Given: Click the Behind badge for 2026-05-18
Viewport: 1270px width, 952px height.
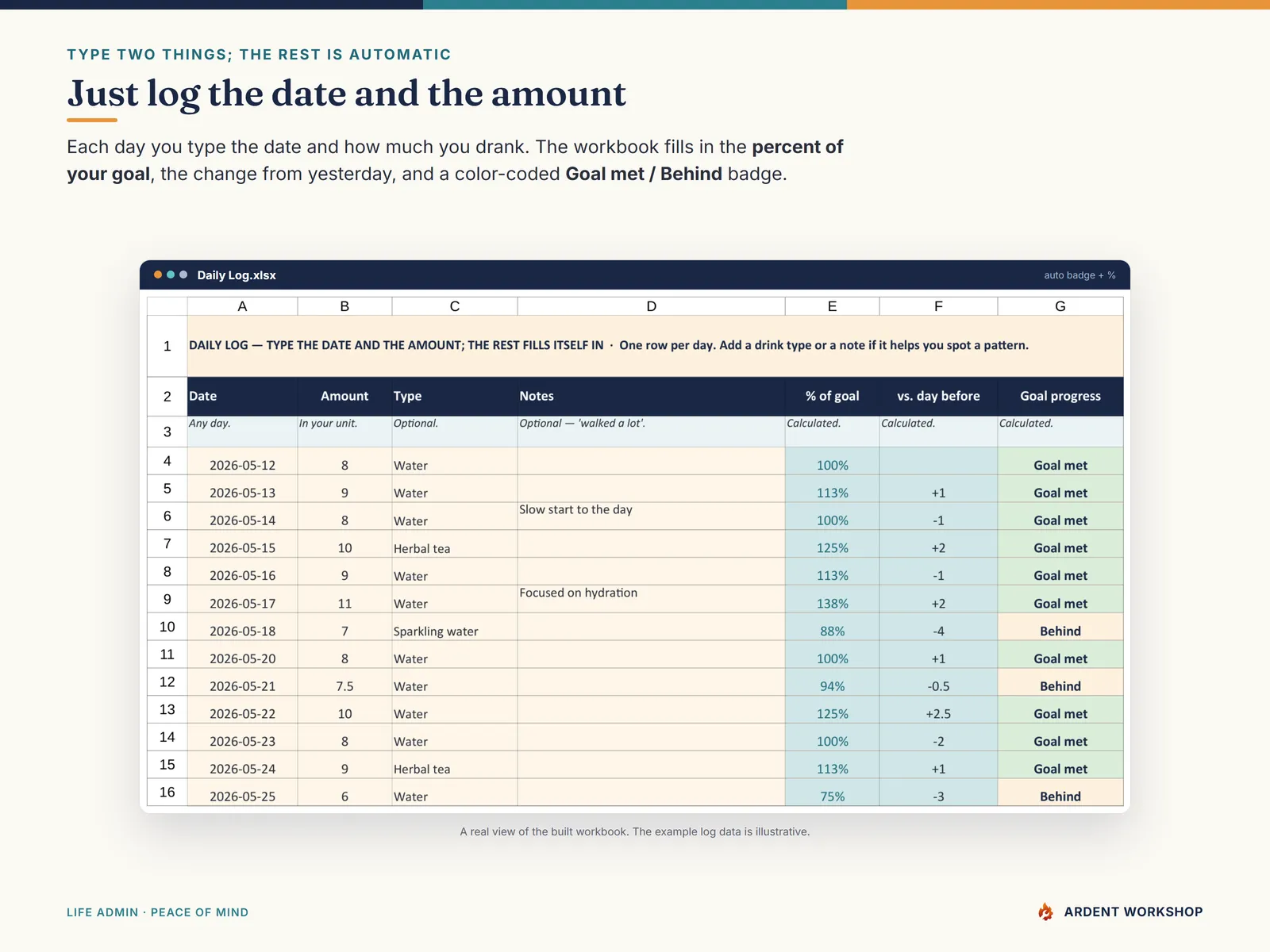Looking at the screenshot, I should coord(1060,627).
